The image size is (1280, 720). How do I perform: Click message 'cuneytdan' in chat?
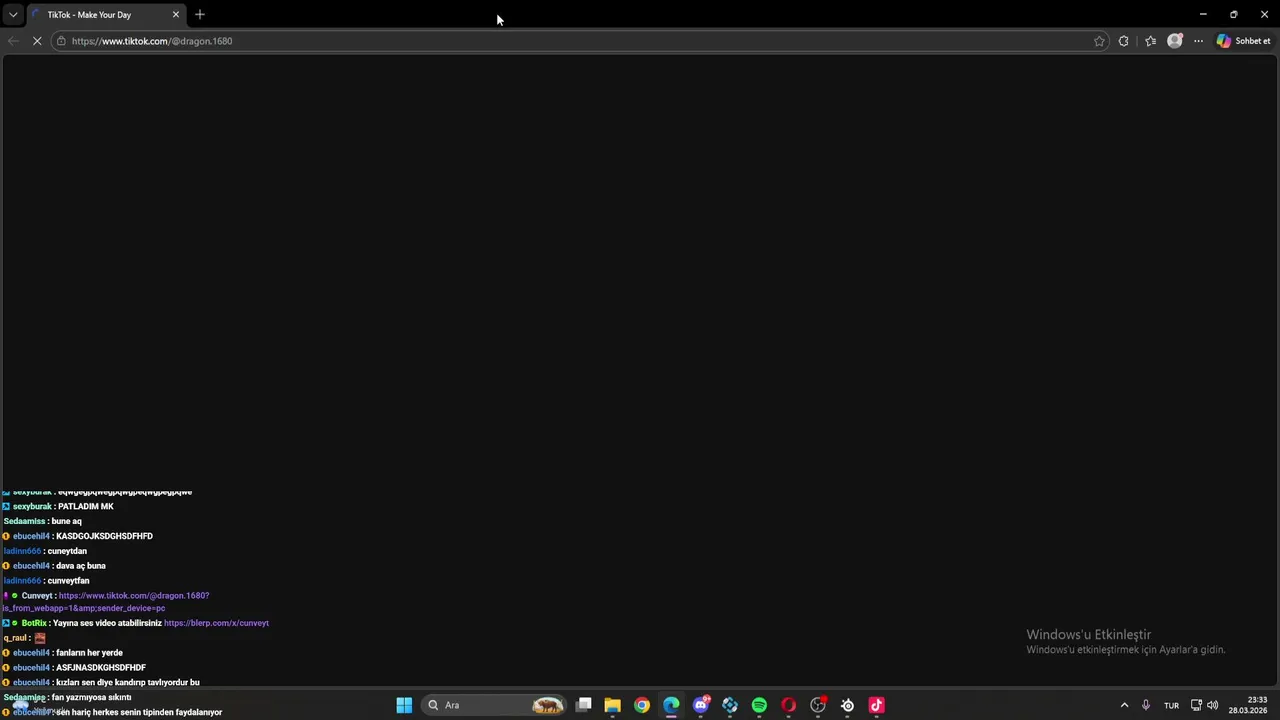point(67,551)
